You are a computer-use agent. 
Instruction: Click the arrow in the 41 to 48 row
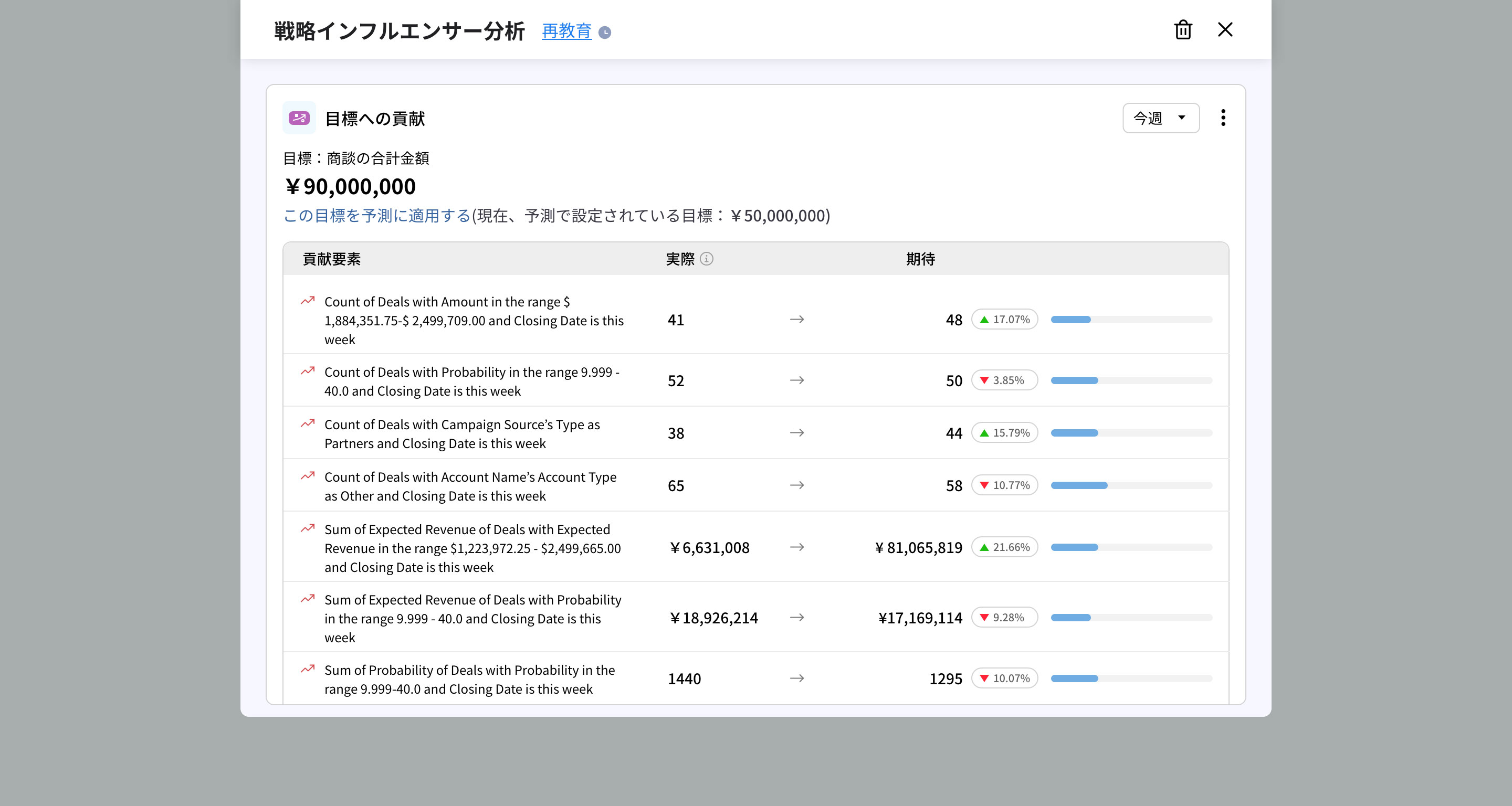[x=796, y=319]
